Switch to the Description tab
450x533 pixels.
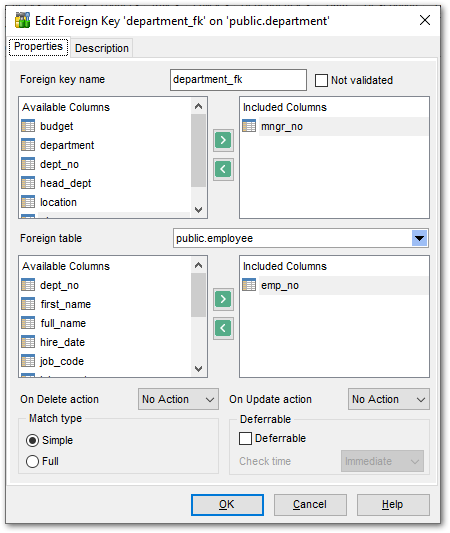(x=102, y=48)
